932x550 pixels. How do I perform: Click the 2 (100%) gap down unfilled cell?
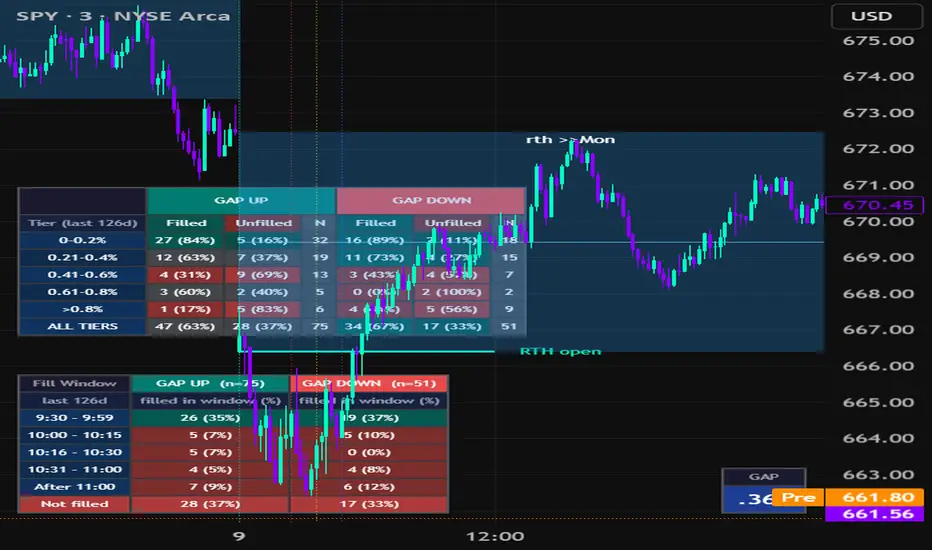[452, 292]
